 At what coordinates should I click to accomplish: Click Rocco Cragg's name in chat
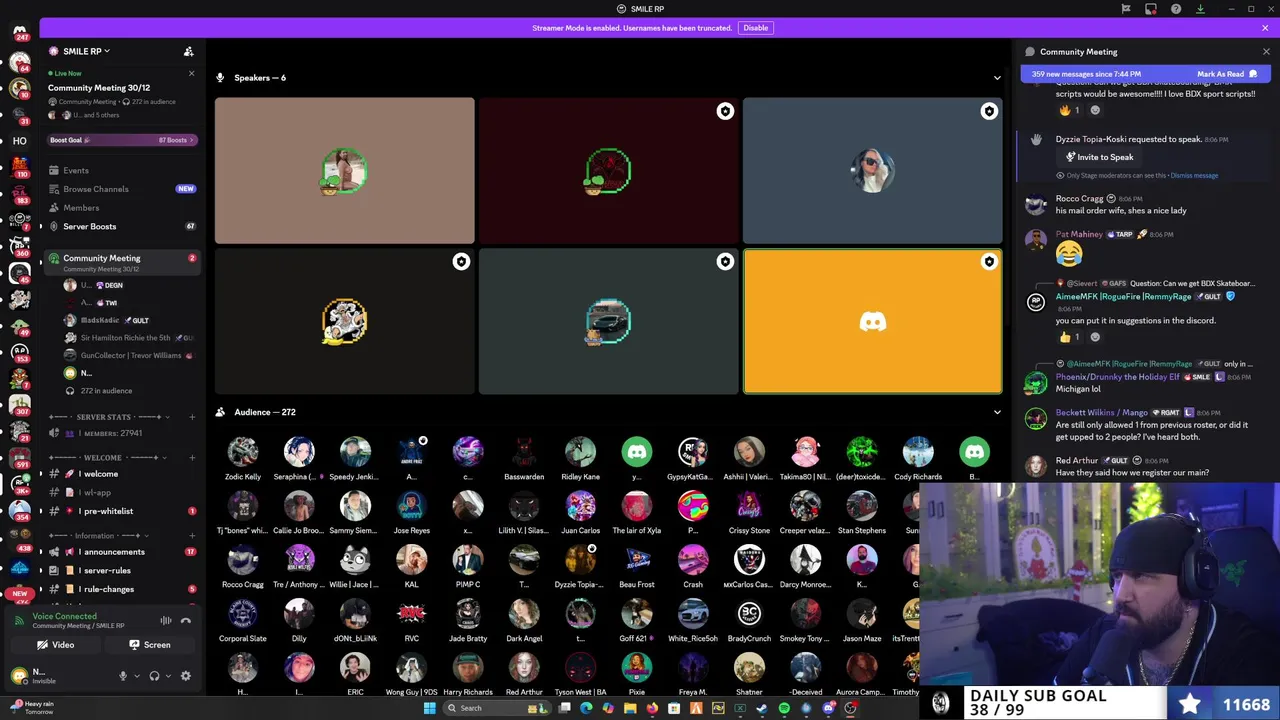pos(1079,199)
